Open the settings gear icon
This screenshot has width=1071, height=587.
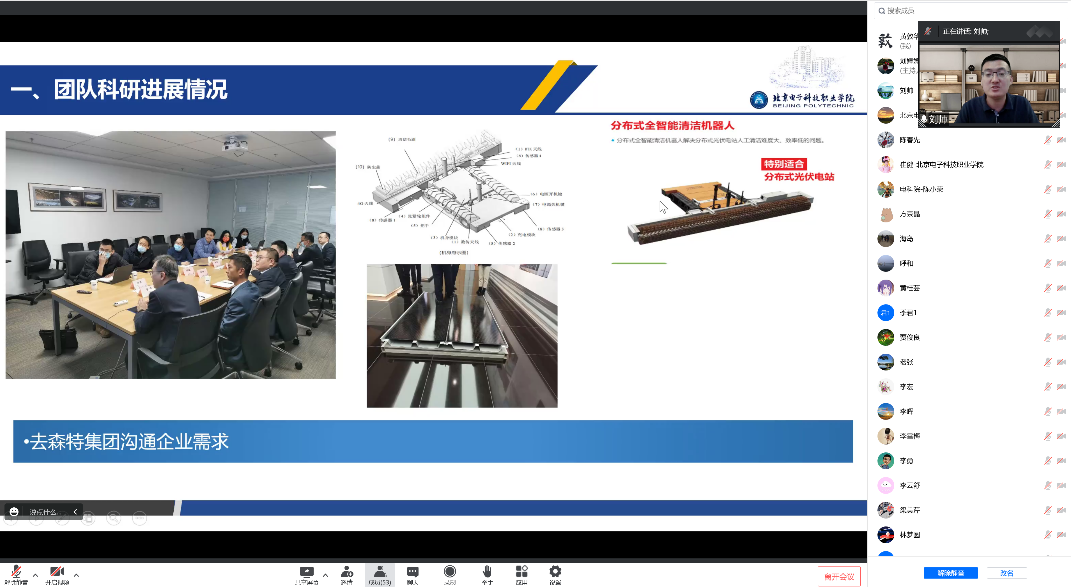click(x=555, y=572)
